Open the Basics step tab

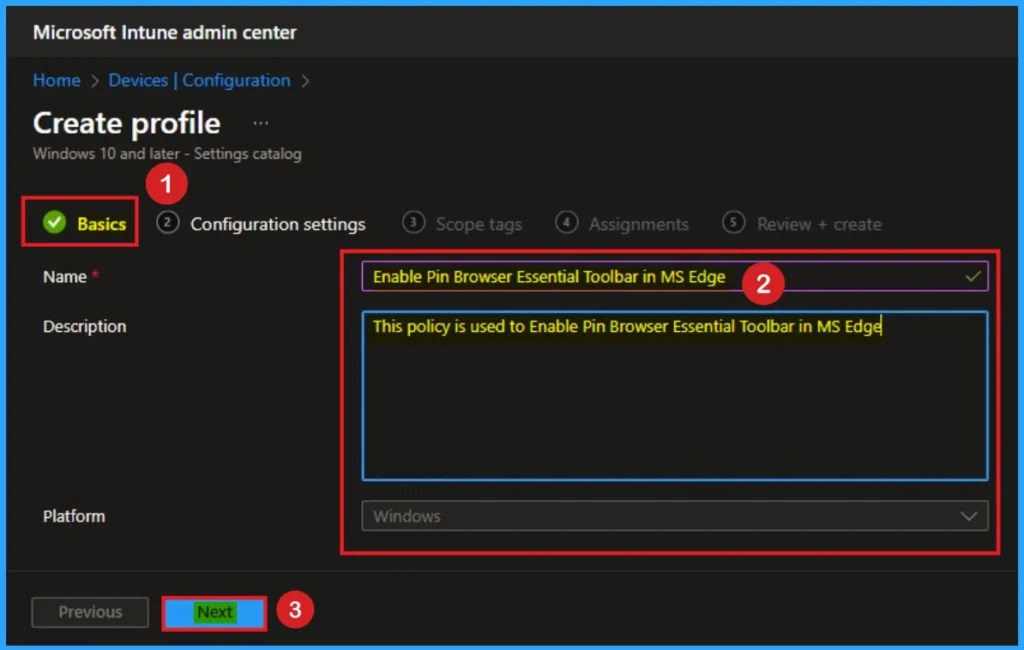click(x=84, y=223)
